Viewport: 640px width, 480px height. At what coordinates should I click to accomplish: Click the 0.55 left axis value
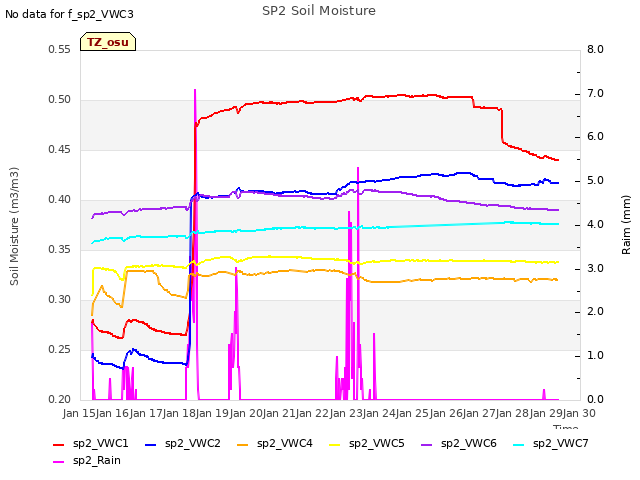click(x=60, y=50)
